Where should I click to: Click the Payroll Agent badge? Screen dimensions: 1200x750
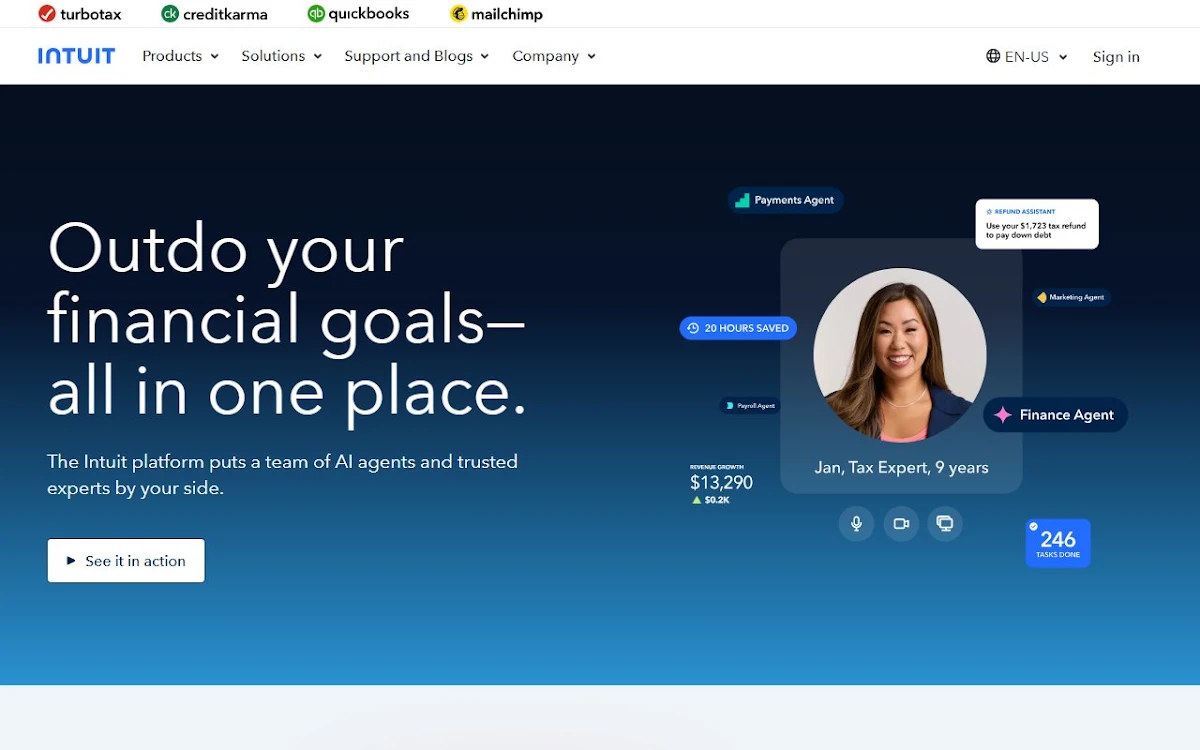749,406
